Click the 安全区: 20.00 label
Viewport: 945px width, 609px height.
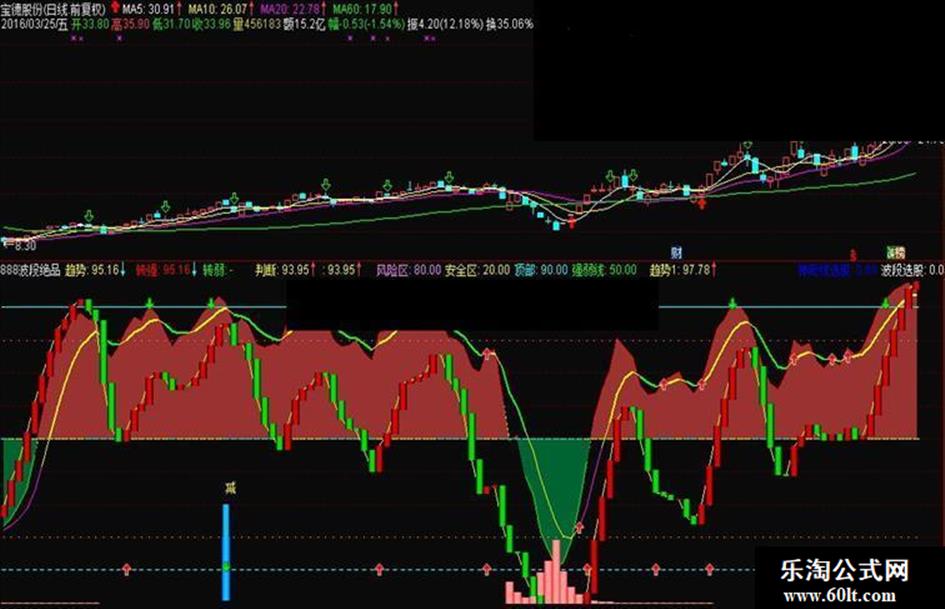click(477, 270)
